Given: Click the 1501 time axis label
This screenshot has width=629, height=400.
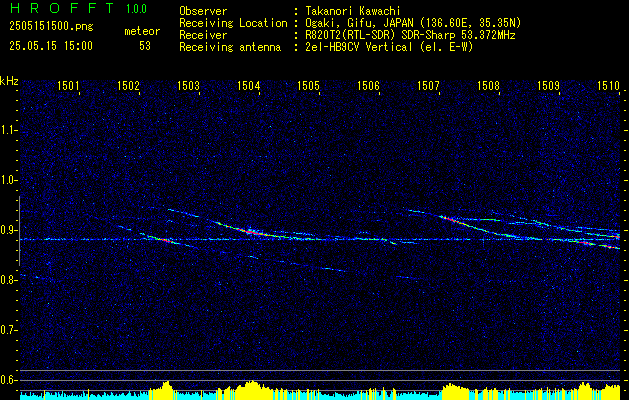Looking at the screenshot, I should [x=68, y=85].
